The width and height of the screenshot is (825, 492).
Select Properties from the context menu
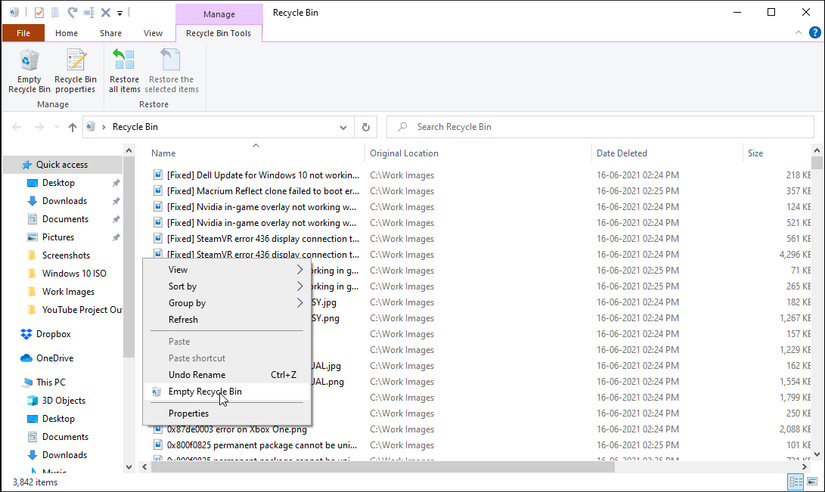pyautogui.click(x=188, y=413)
